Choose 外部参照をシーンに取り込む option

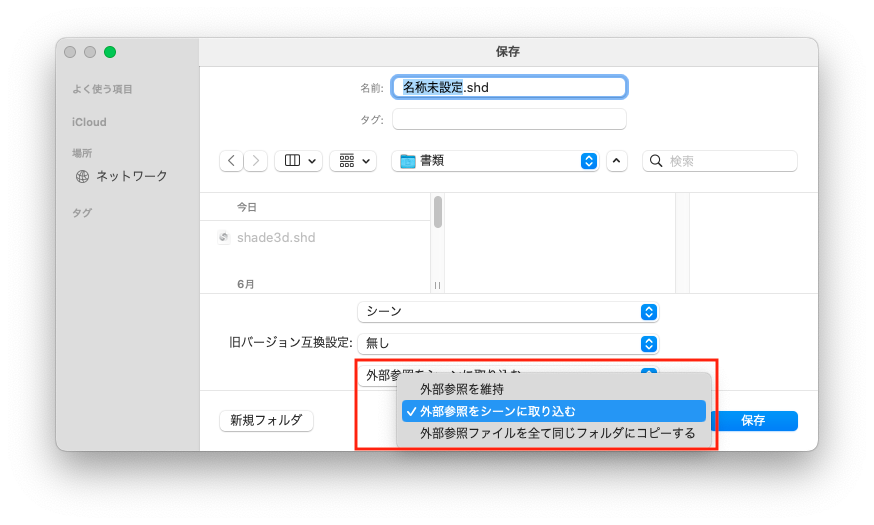[x=498, y=411]
